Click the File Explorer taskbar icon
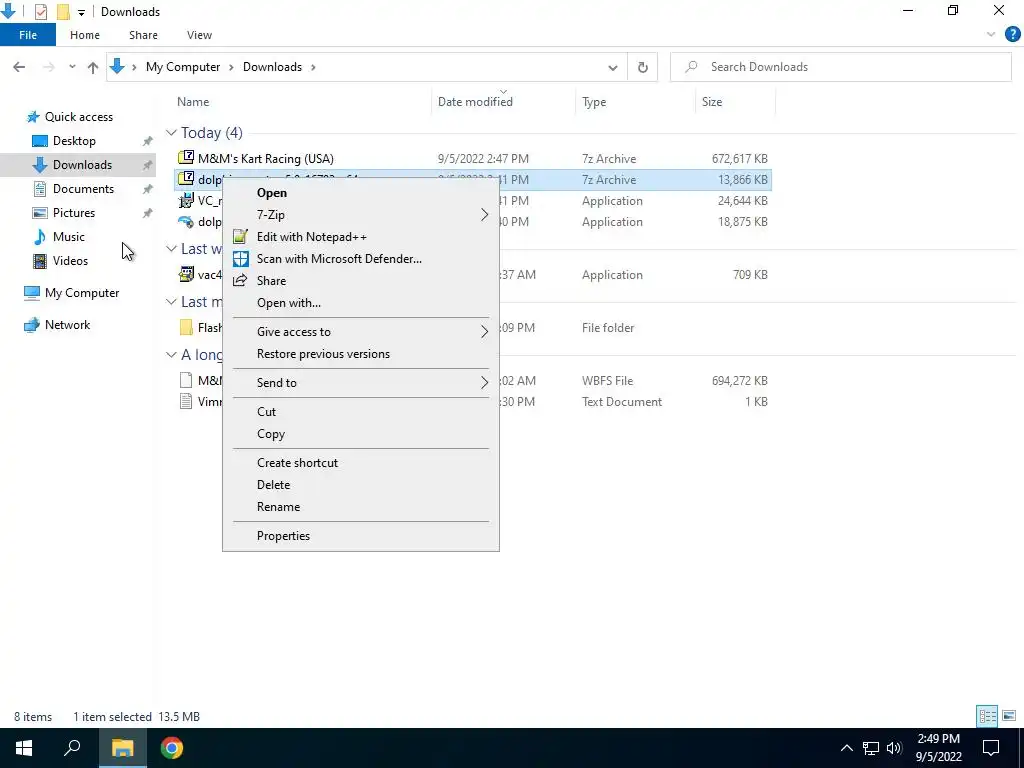Screen dimensions: 1024x768 coord(122,748)
